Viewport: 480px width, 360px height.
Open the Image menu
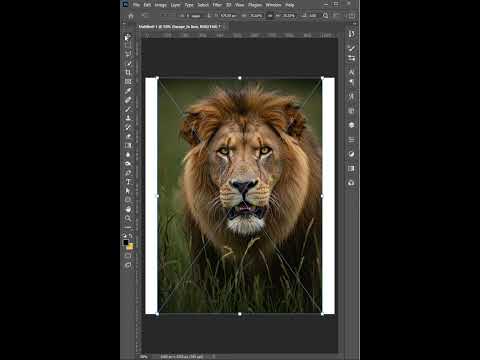click(x=161, y=5)
